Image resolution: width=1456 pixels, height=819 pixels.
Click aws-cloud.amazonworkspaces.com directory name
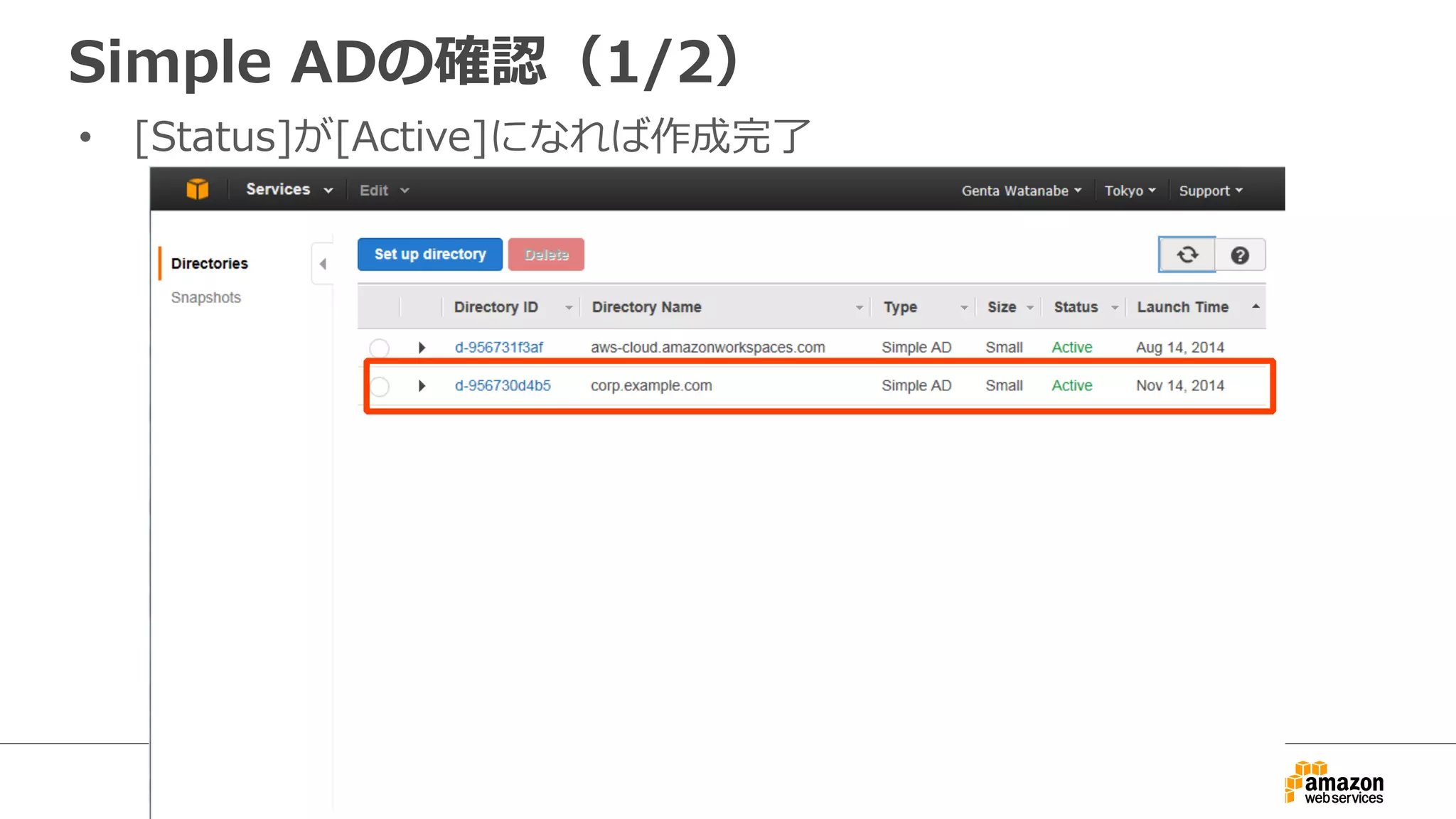(x=707, y=348)
